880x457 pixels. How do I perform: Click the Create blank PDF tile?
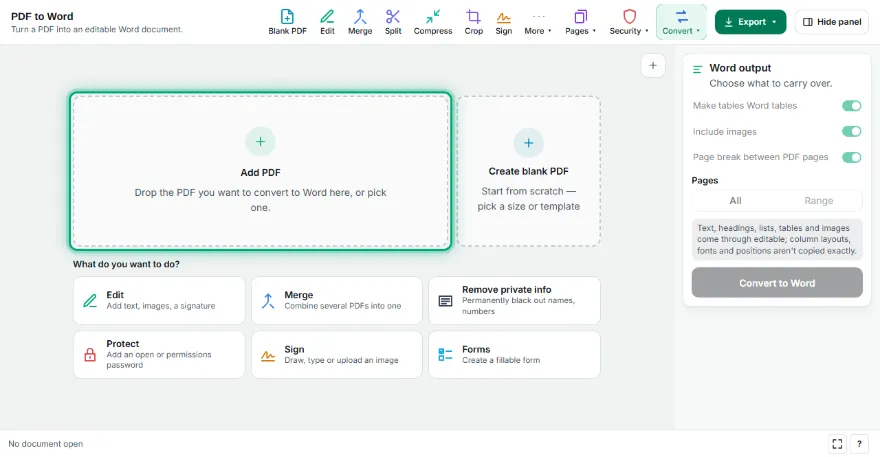click(529, 171)
